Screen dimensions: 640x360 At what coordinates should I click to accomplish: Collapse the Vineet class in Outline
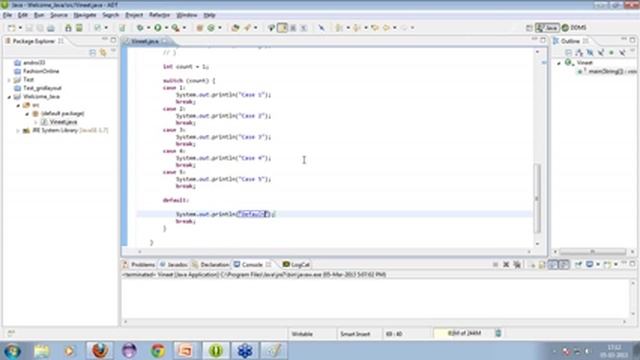[559, 63]
